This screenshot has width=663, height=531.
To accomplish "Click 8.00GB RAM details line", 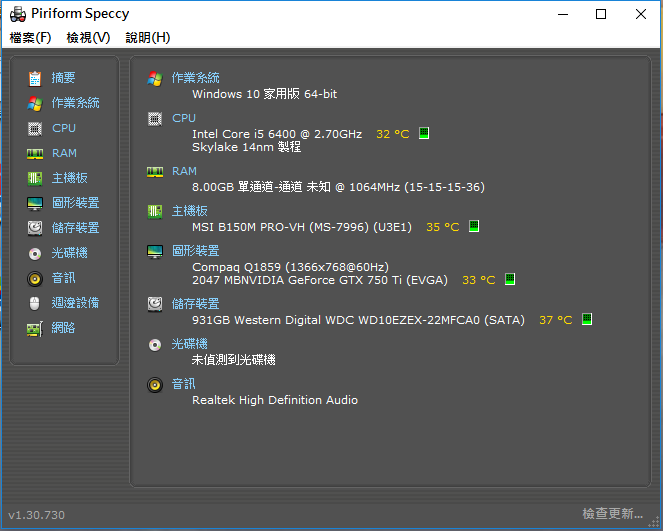I will tap(338, 187).
